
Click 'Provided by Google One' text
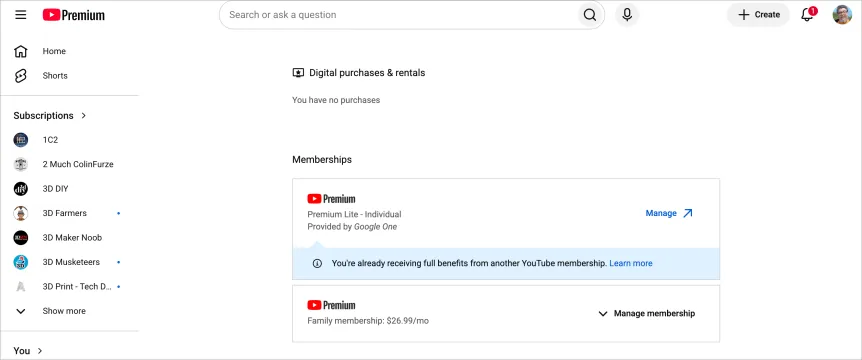coord(352,227)
